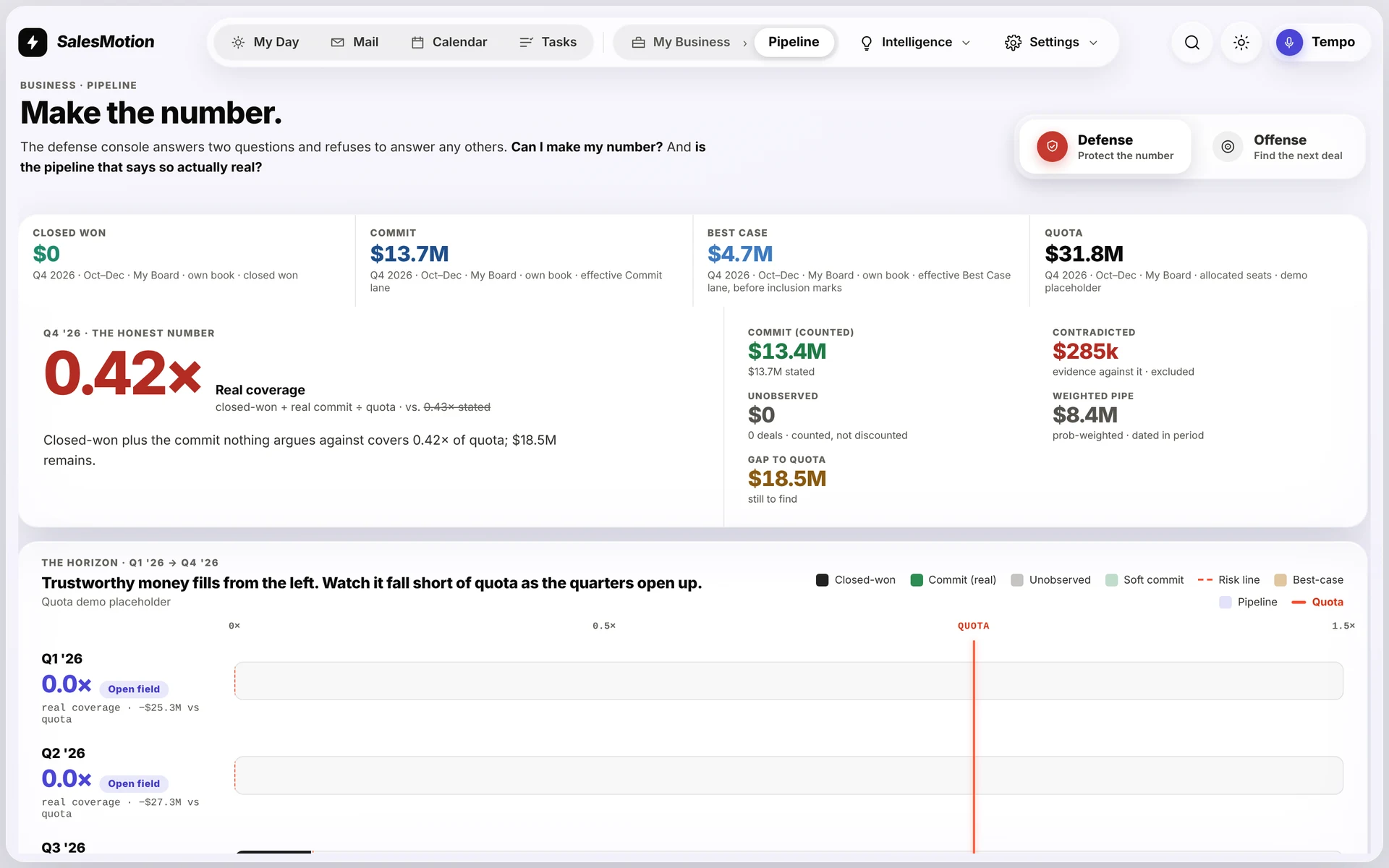
Task: Toggle Best-case legend swatch
Action: [1280, 580]
